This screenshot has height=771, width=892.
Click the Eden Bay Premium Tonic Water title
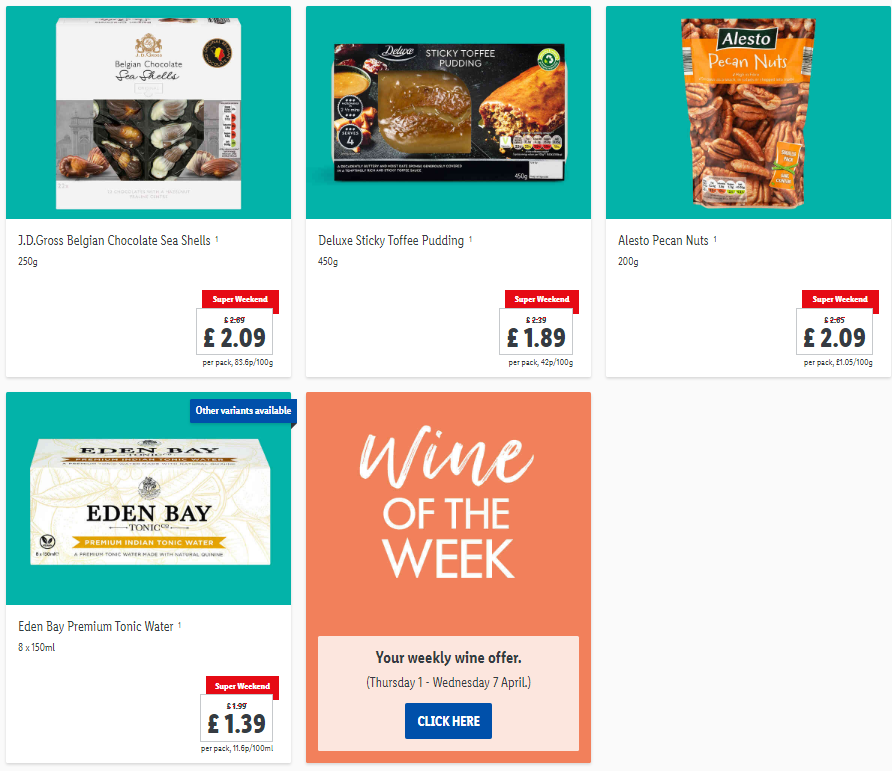point(96,626)
